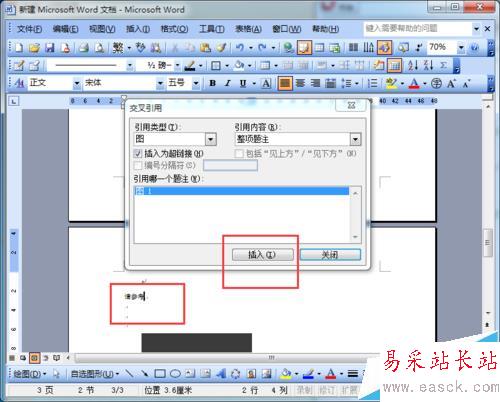Open the 文件 menu
The height and width of the screenshot is (402, 500).
29,29
